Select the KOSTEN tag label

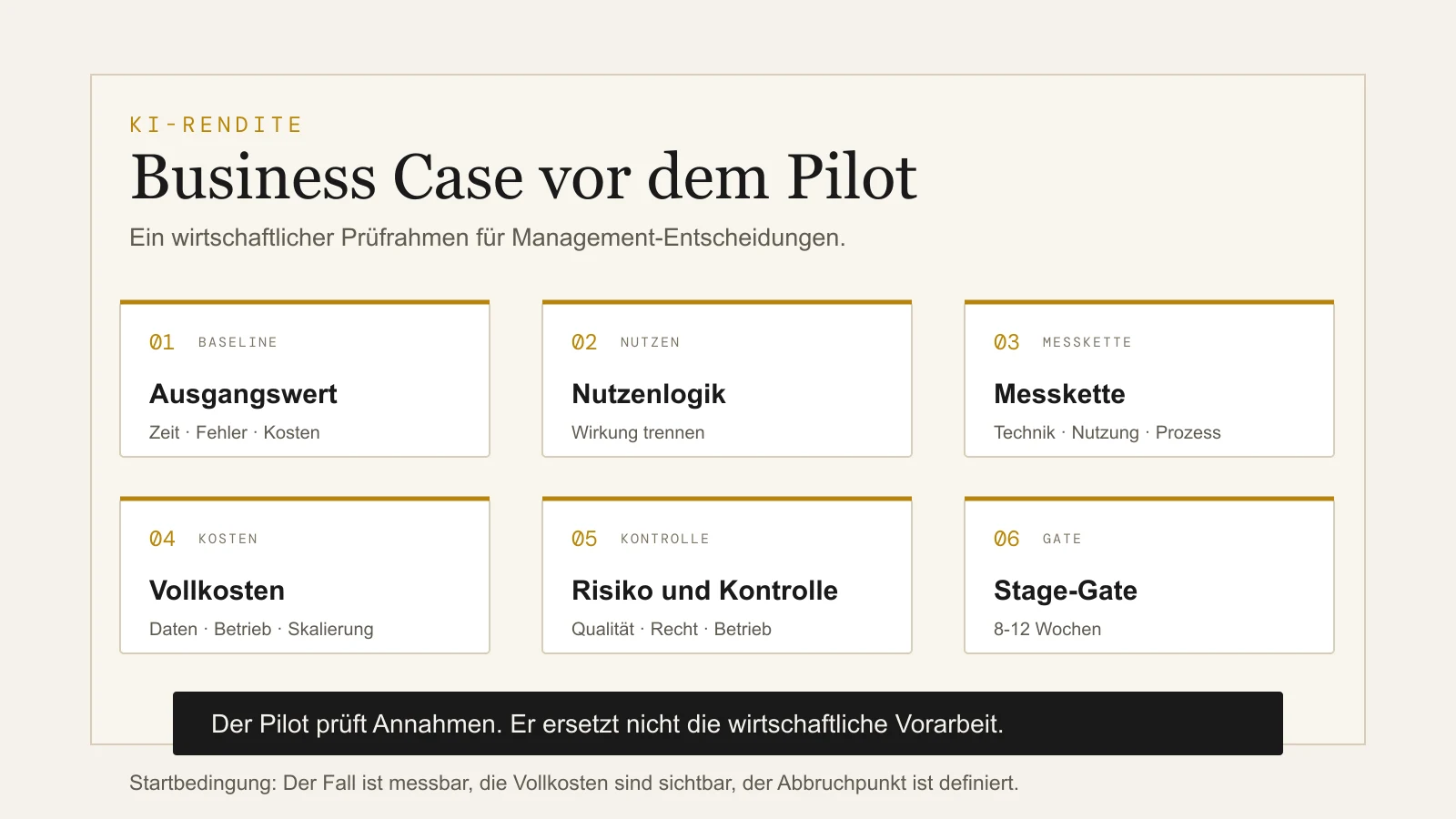pyautogui.click(x=227, y=539)
